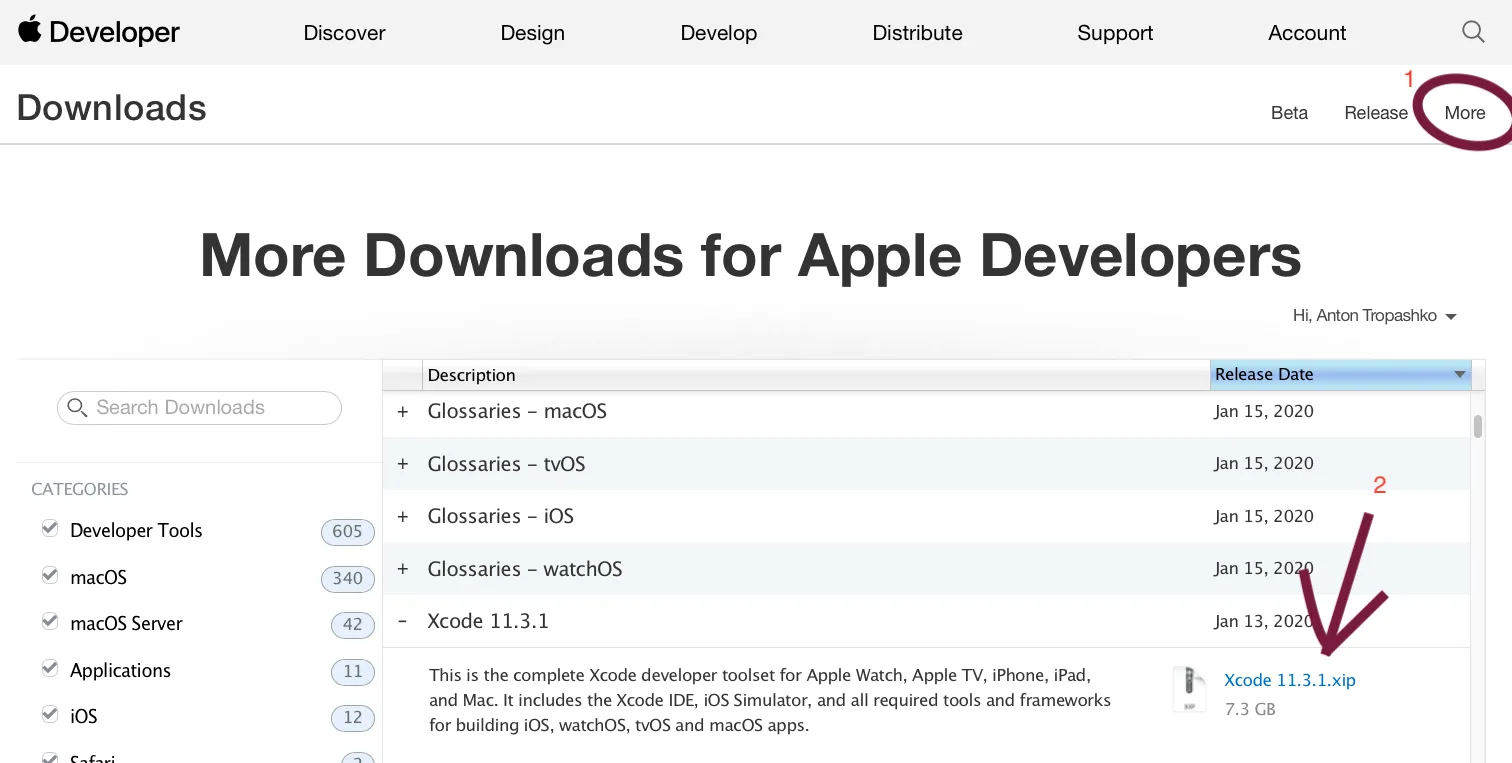Click the Developer Tools count badge 605

[x=347, y=532]
